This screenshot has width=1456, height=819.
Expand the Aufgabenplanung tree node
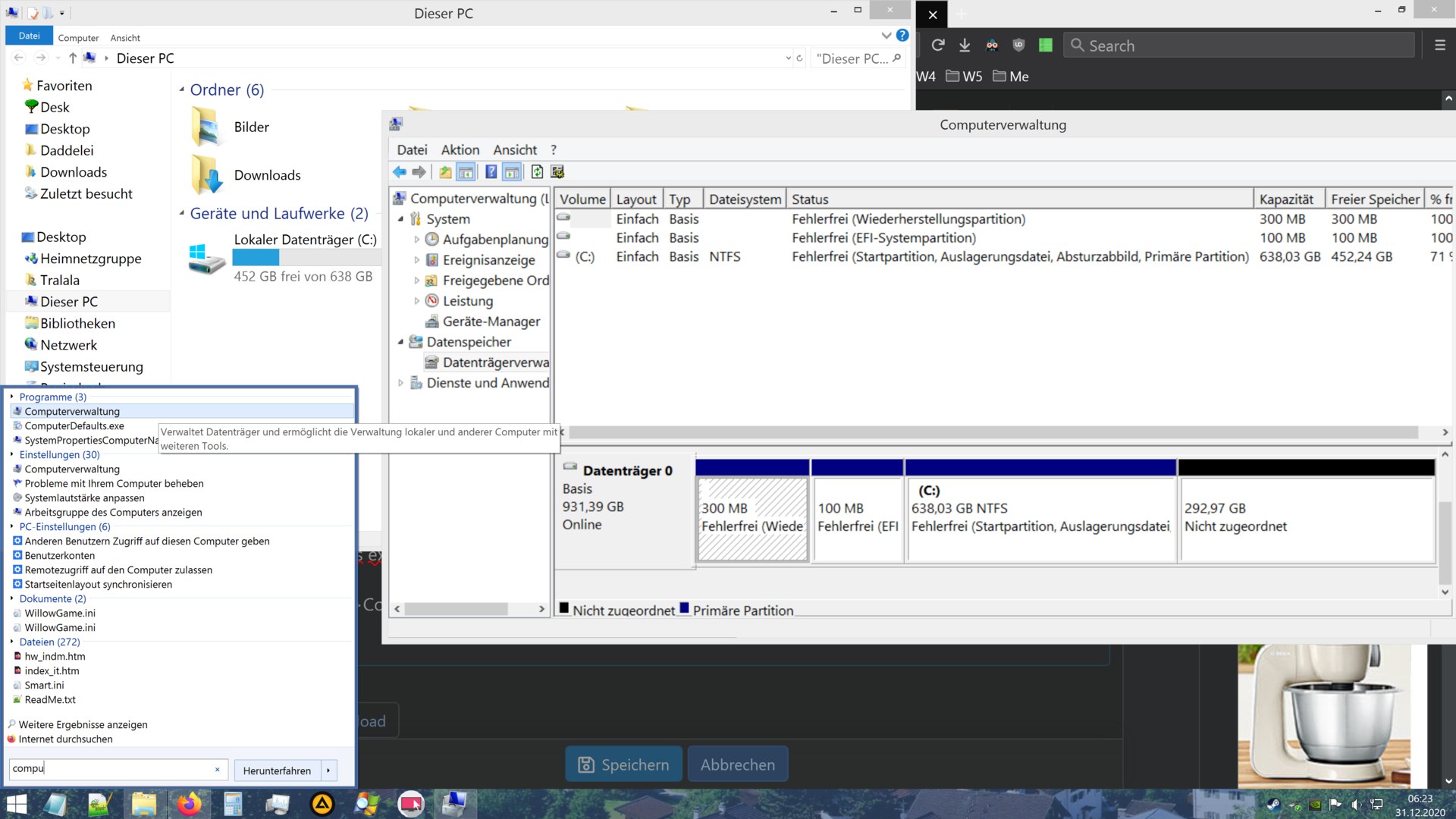(416, 240)
